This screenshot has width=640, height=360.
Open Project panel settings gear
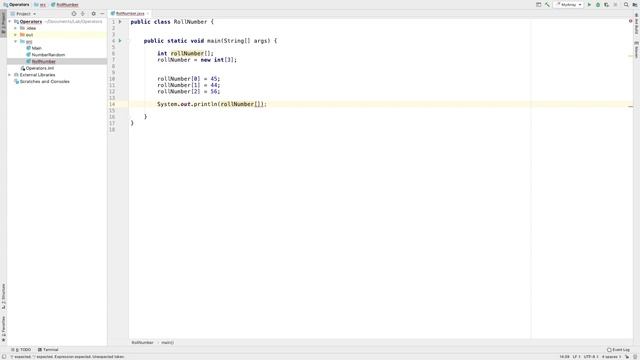pyautogui.click(x=93, y=13)
